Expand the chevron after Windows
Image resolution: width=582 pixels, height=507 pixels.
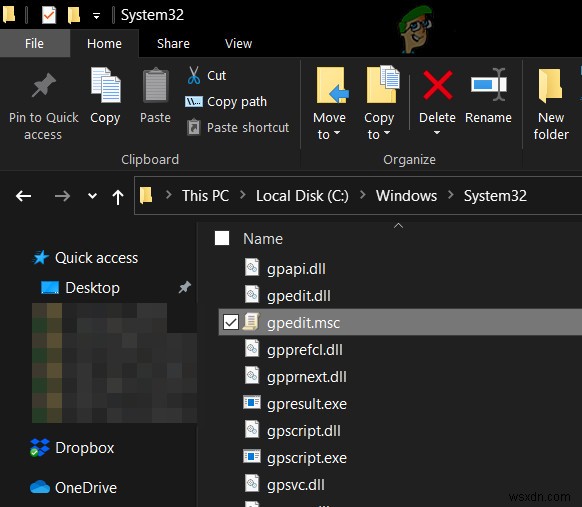point(451,194)
